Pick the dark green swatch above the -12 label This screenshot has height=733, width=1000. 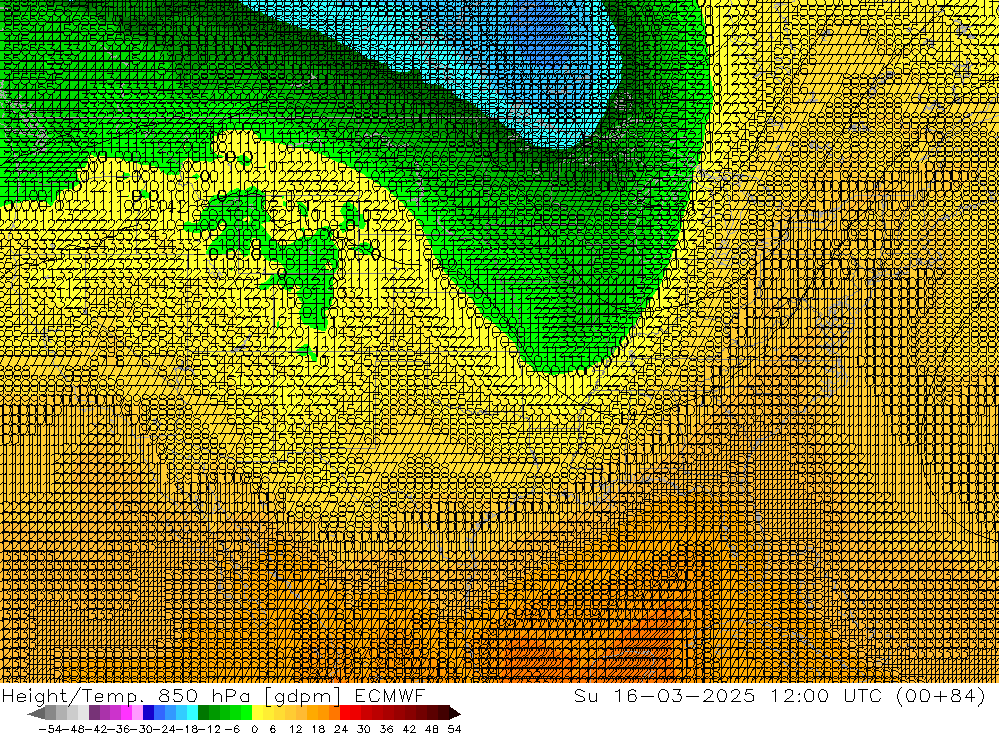pyautogui.click(x=203, y=713)
